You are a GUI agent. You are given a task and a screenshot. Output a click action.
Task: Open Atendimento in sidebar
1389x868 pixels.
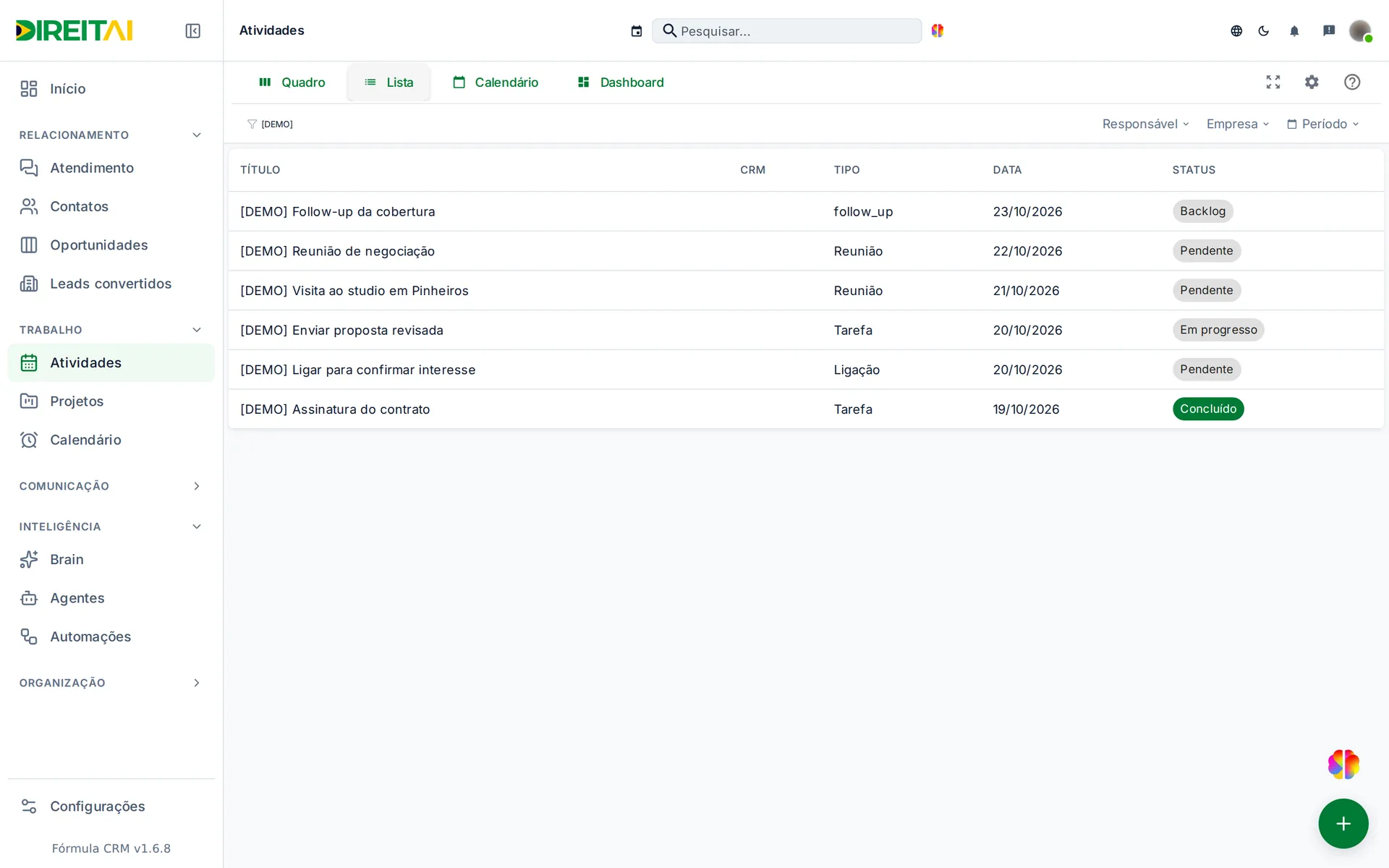coord(111,168)
